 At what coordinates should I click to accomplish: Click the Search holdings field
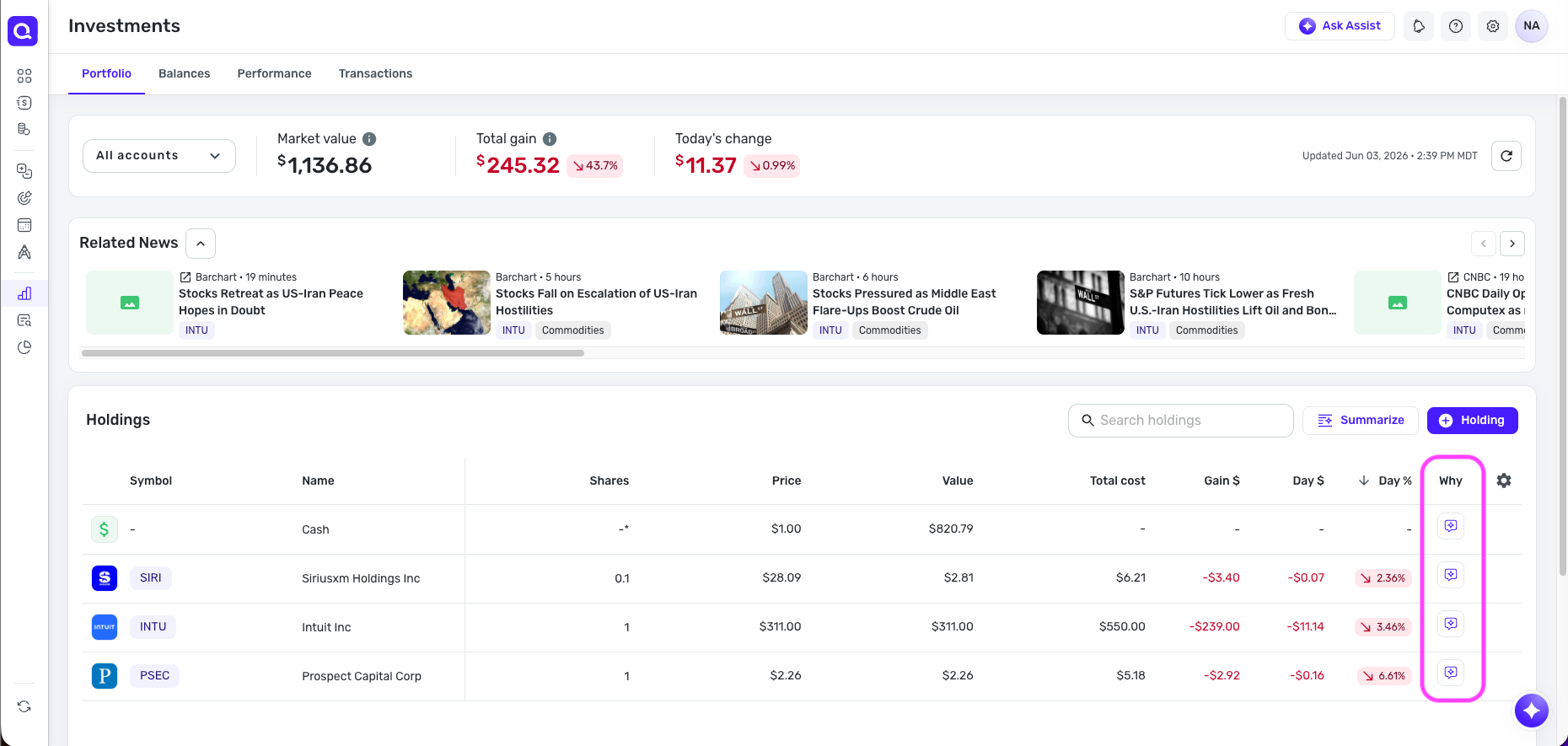1181,421
